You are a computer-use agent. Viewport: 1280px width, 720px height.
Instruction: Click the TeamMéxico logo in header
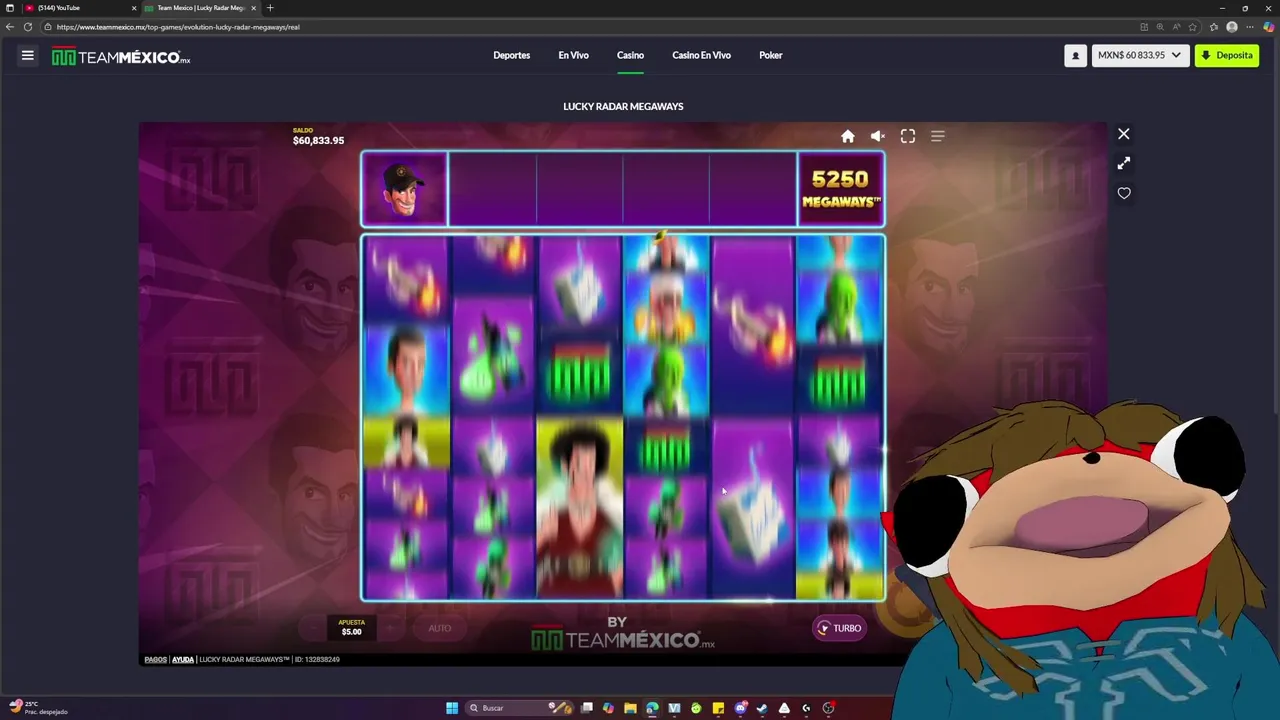pyautogui.click(x=121, y=57)
